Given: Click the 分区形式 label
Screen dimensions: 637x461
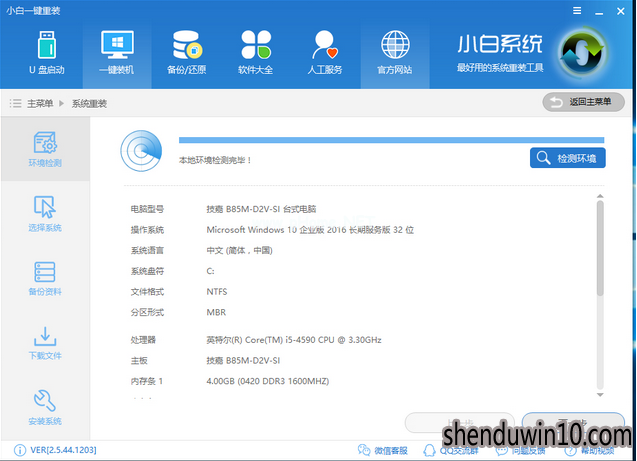Looking at the screenshot, I should (147, 312).
